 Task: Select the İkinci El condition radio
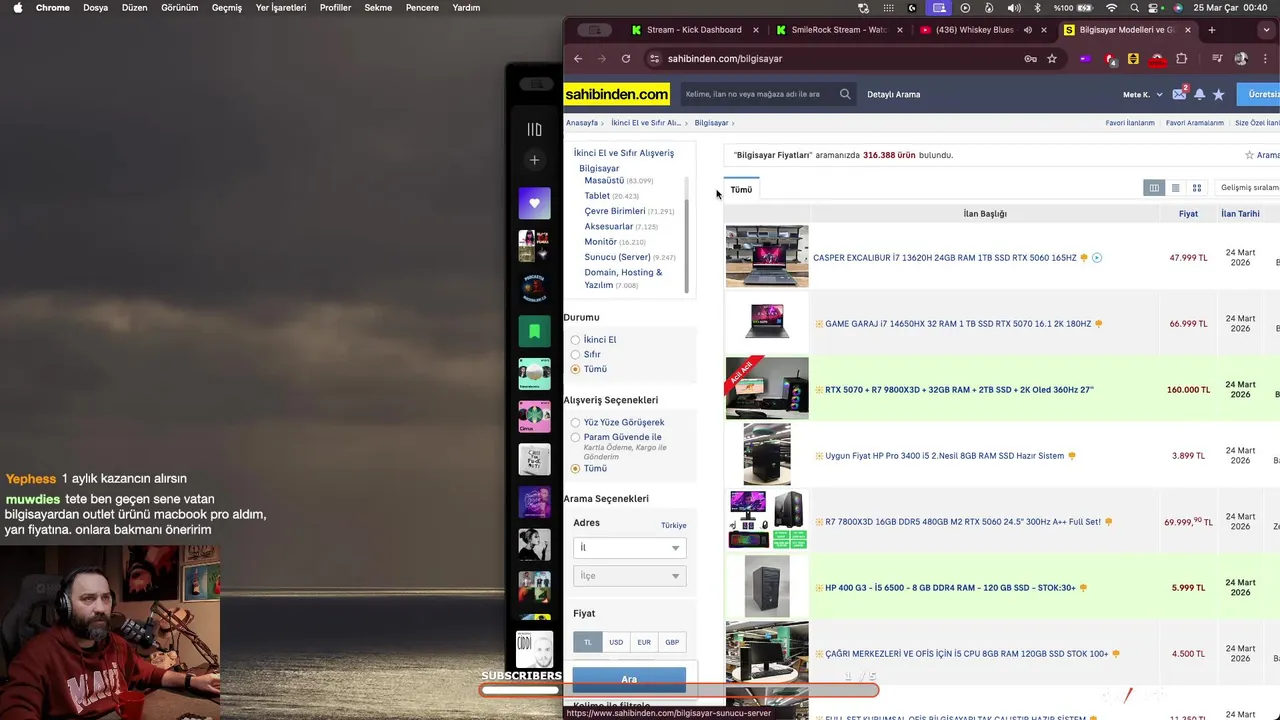pos(575,340)
